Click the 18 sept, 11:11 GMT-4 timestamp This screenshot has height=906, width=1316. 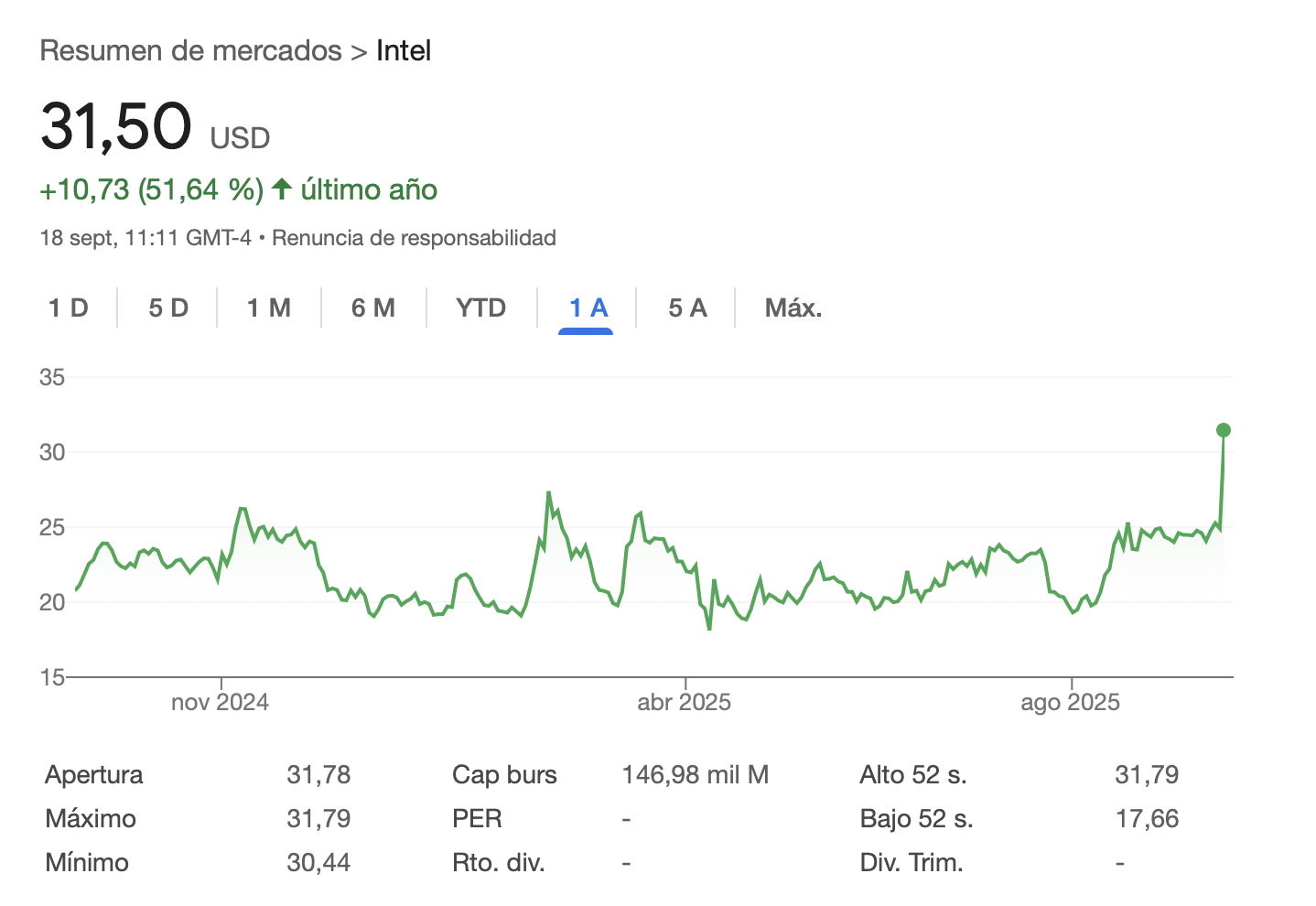[146, 238]
